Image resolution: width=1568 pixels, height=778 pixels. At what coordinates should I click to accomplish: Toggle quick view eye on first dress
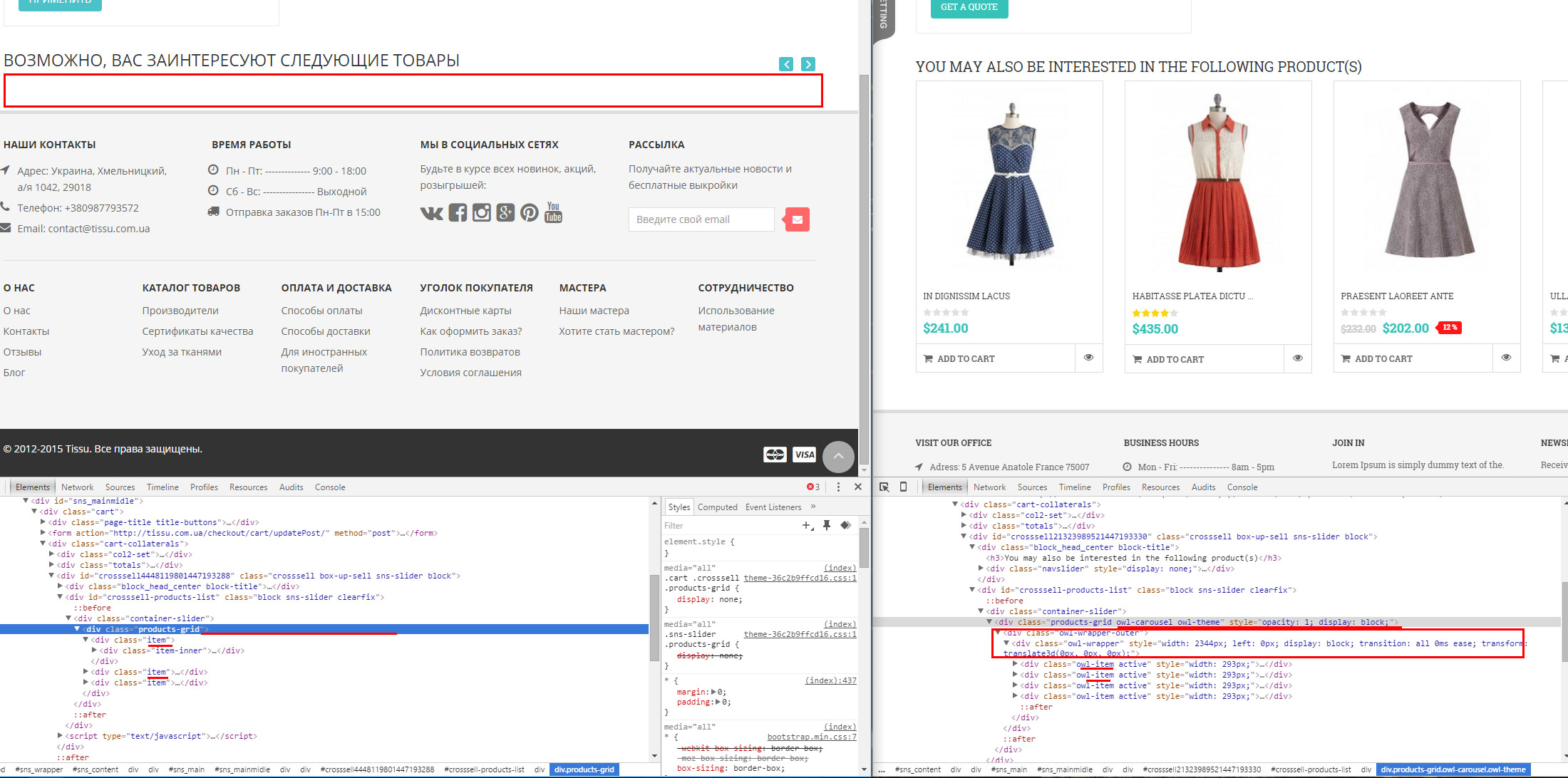1088,358
